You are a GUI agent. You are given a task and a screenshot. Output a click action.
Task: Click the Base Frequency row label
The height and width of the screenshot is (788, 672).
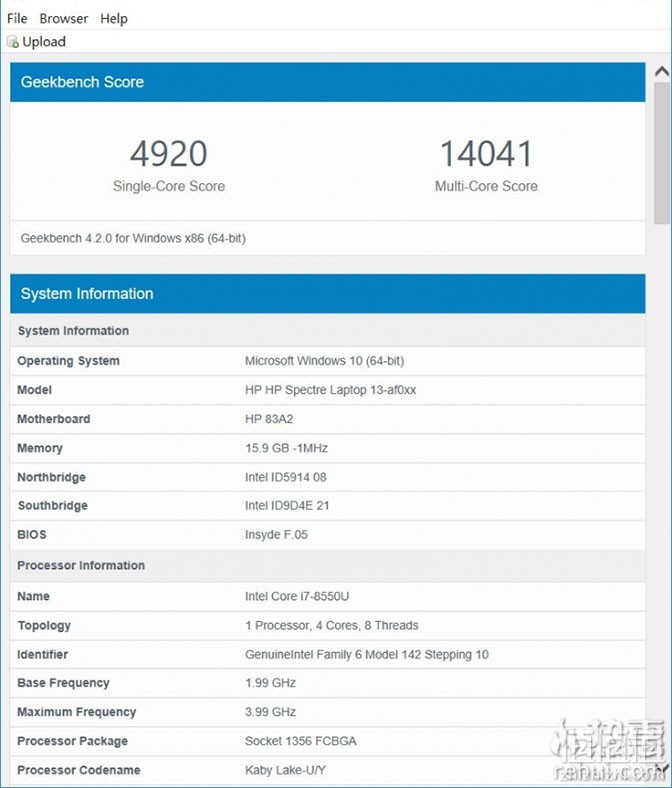pos(63,683)
